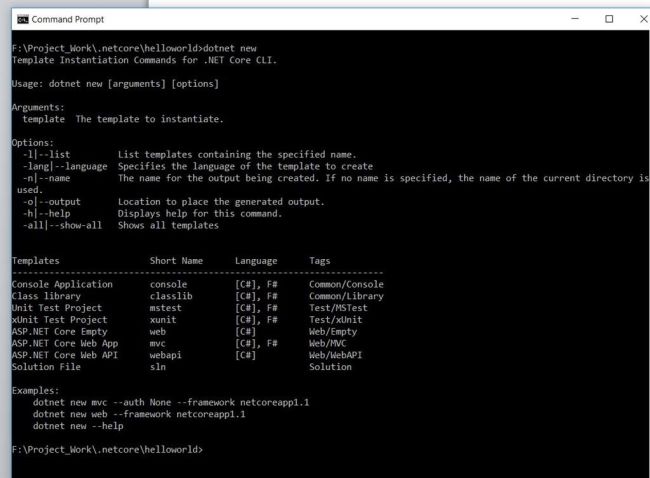Click the Command Prompt title text
650x478 pixels.
(68, 19)
